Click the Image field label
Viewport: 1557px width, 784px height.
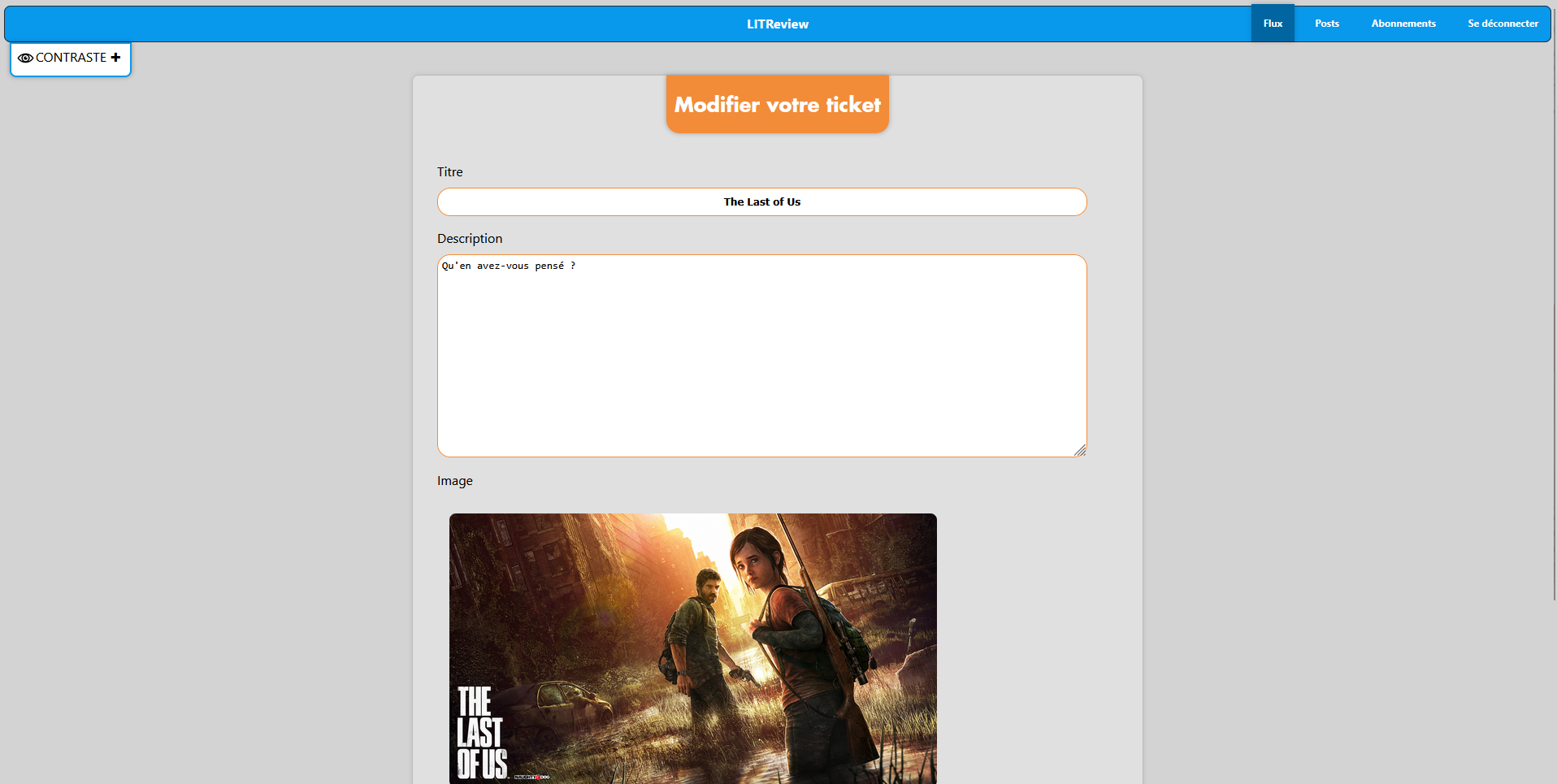(x=454, y=481)
